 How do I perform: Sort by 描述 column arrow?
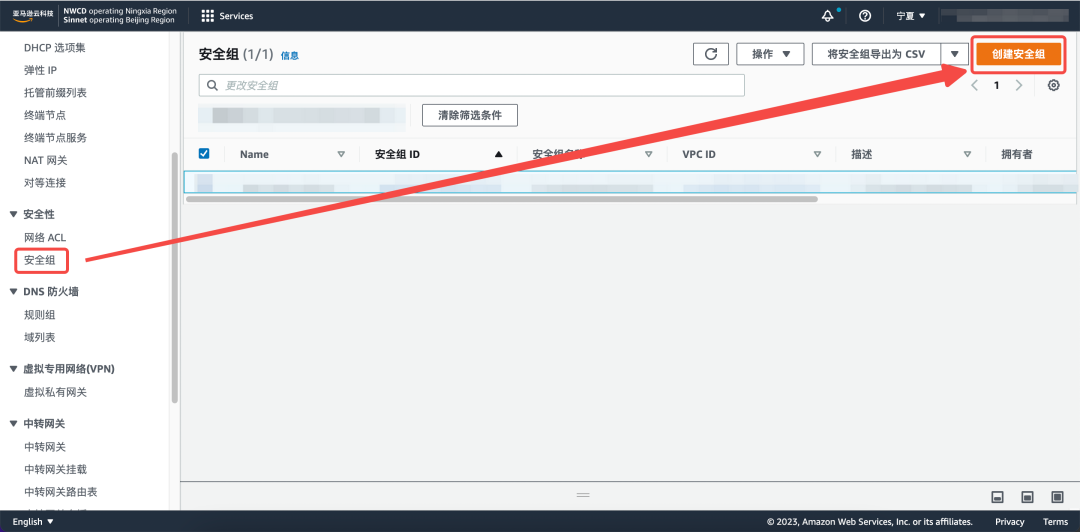click(968, 154)
